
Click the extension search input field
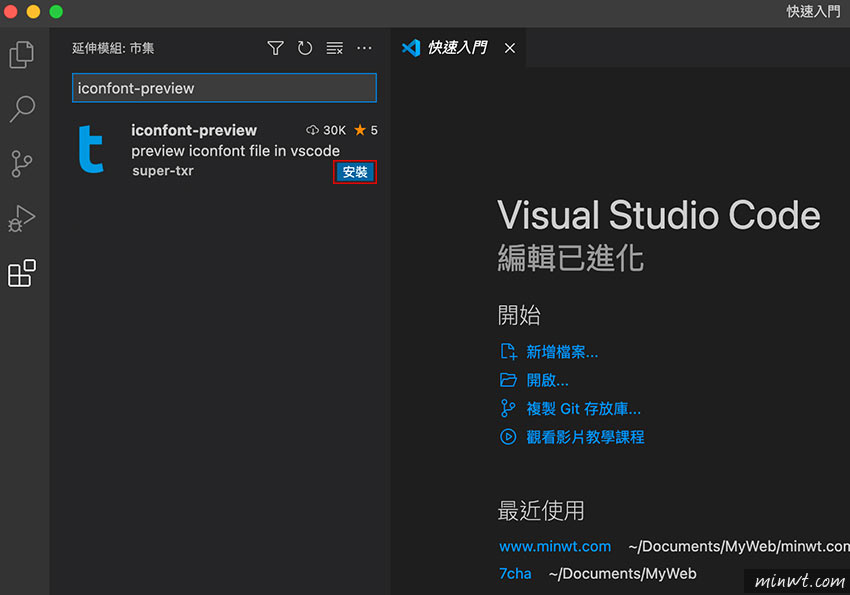[224, 88]
